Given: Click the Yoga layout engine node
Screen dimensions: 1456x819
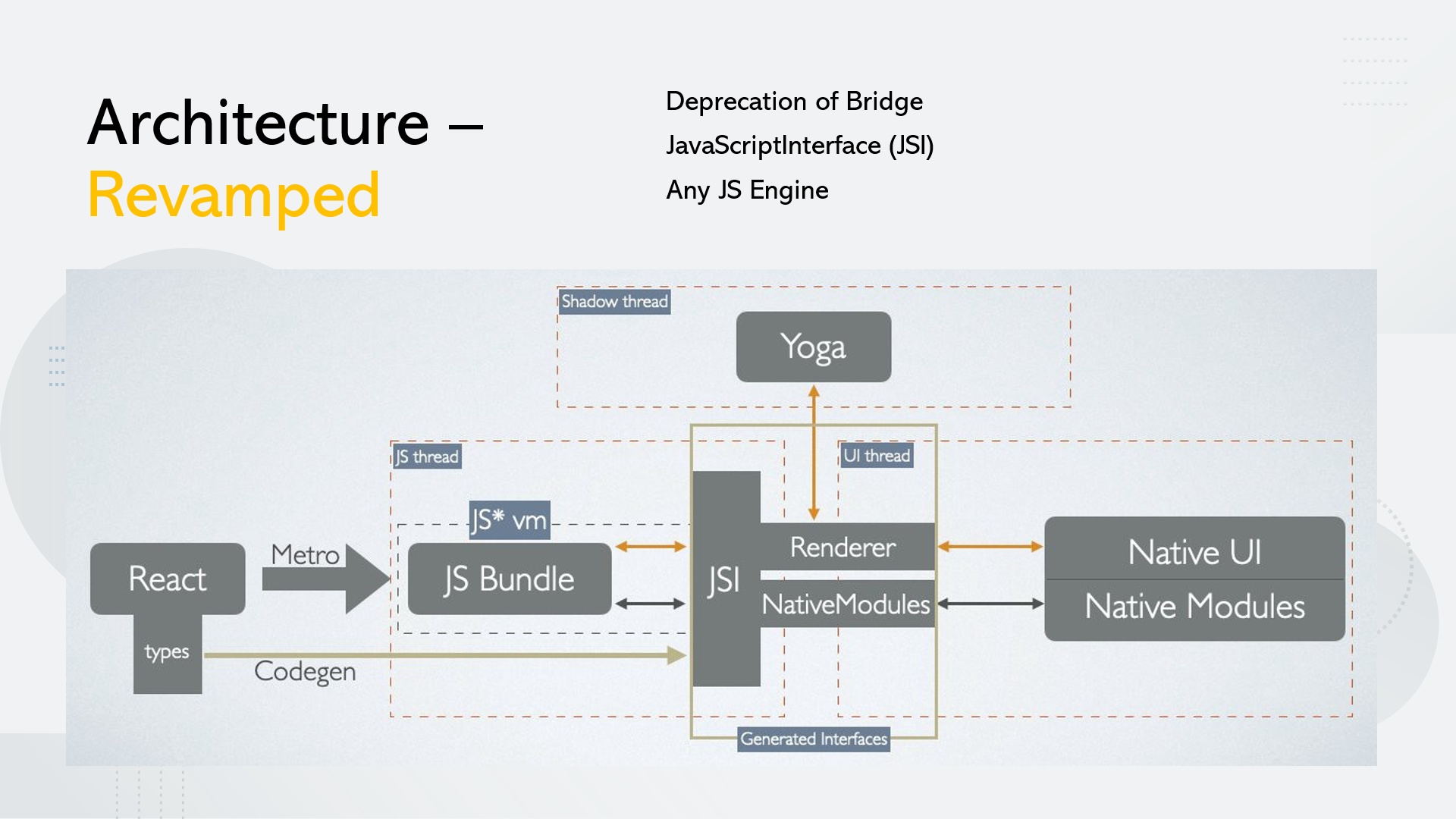Looking at the screenshot, I should pos(811,346).
